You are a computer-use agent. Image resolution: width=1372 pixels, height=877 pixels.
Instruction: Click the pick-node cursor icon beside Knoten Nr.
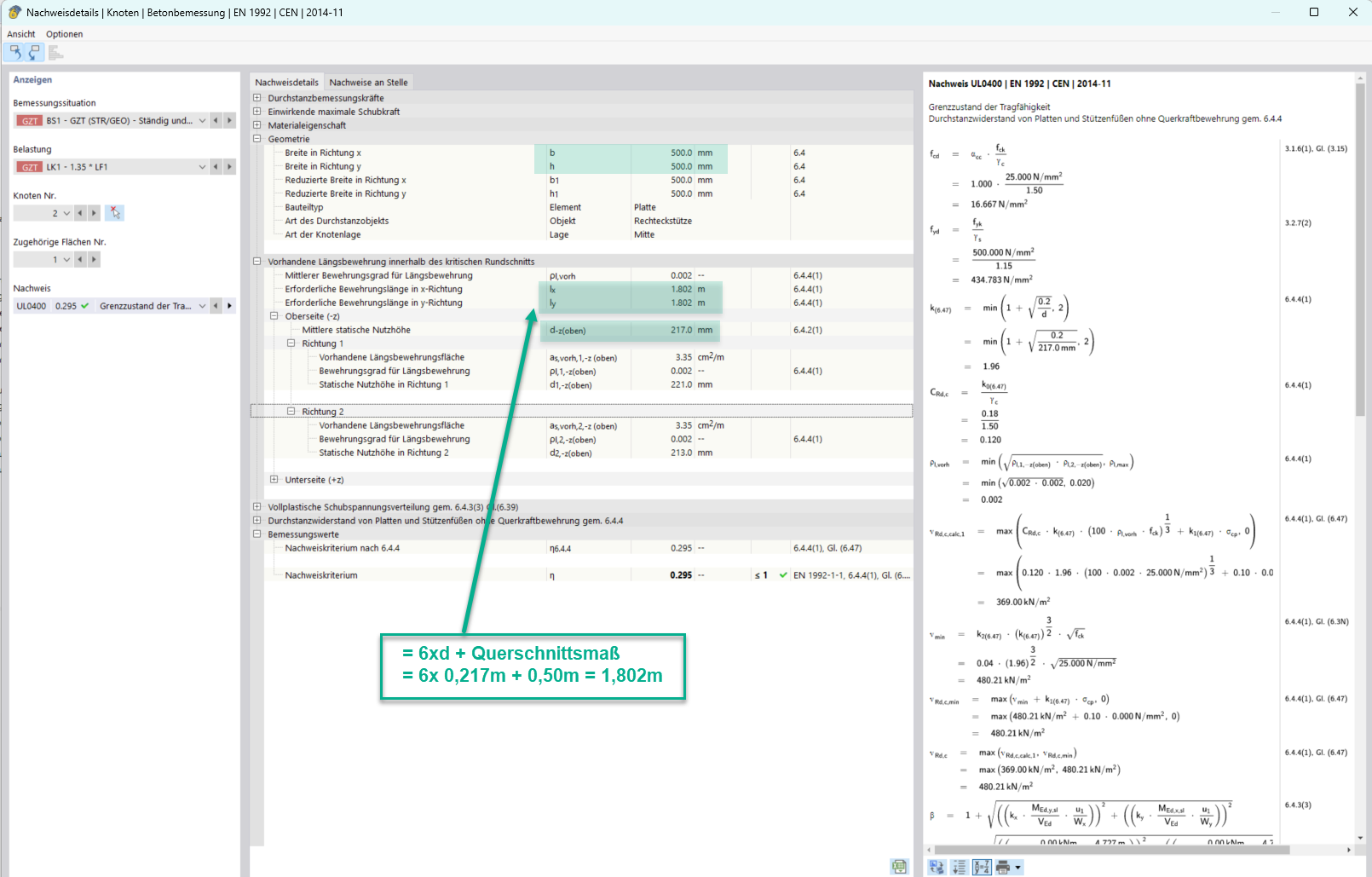pos(115,213)
